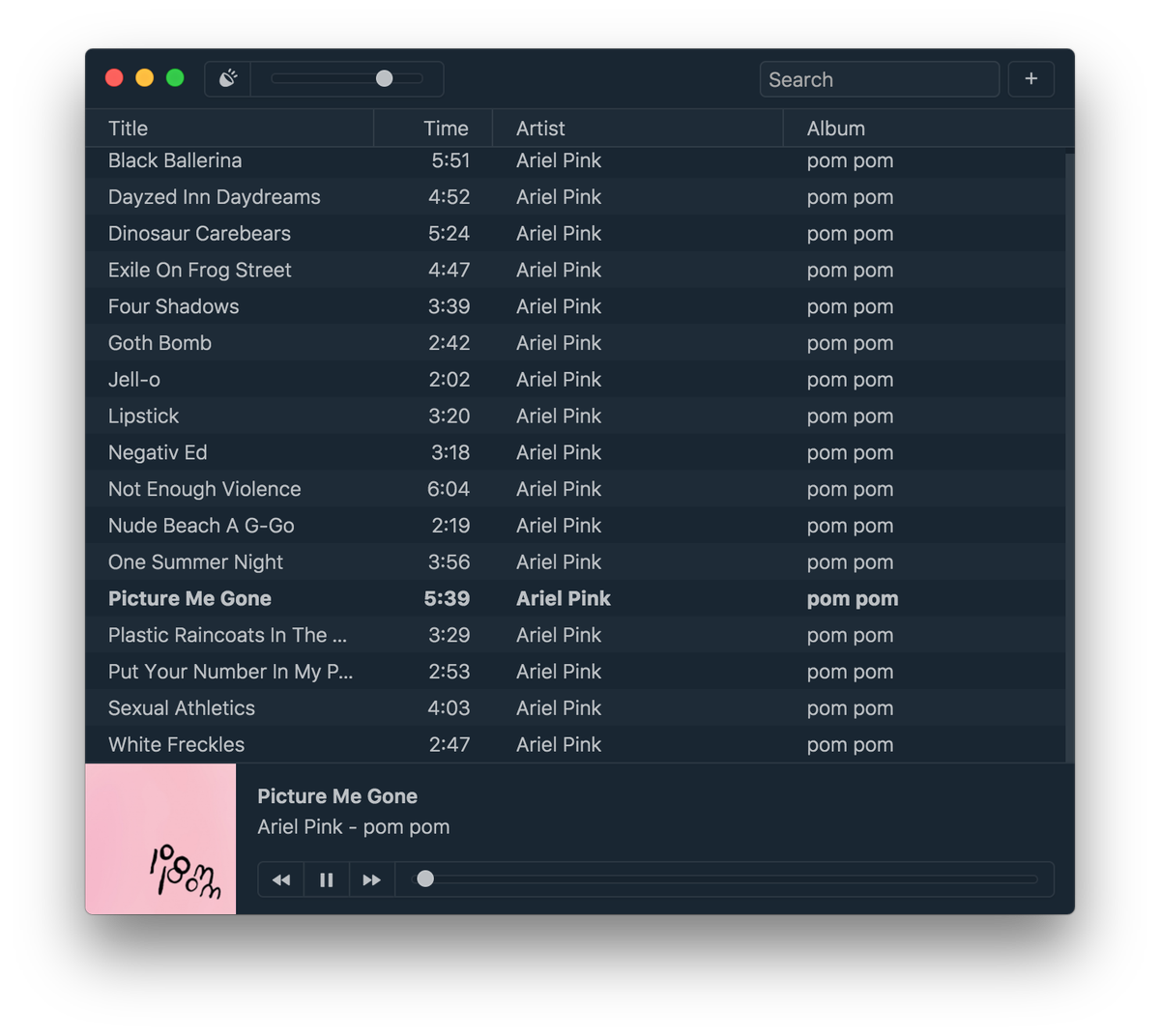Click Ariel Pink artist in Lipstick row
Viewport: 1160px width, 1036px height.
coord(559,417)
